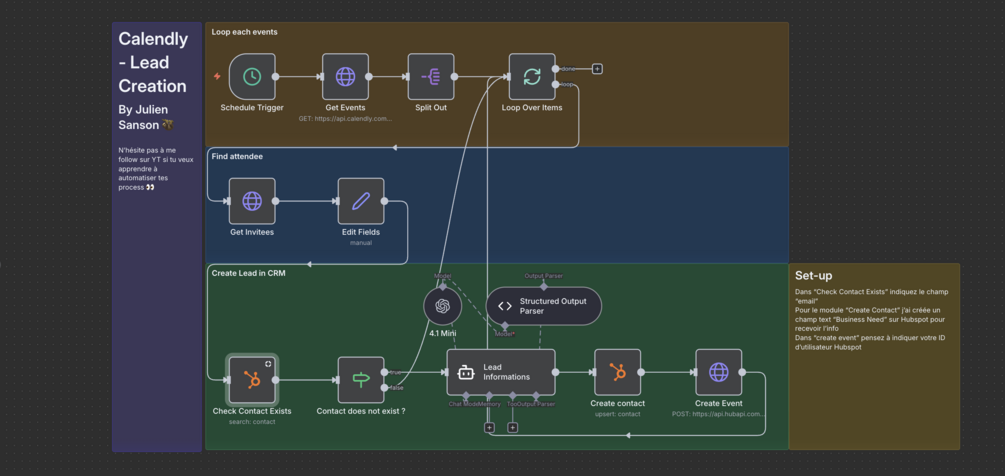
Task: Select the Schedule Trigger clock node
Action: 252,77
